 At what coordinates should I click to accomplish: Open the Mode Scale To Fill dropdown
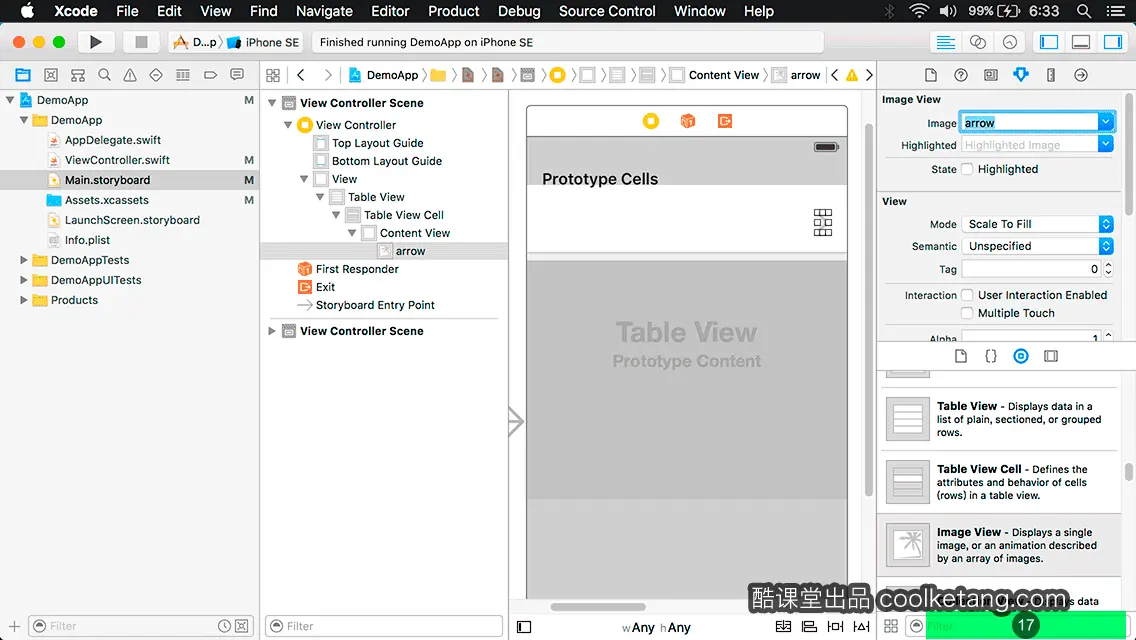coord(1037,224)
